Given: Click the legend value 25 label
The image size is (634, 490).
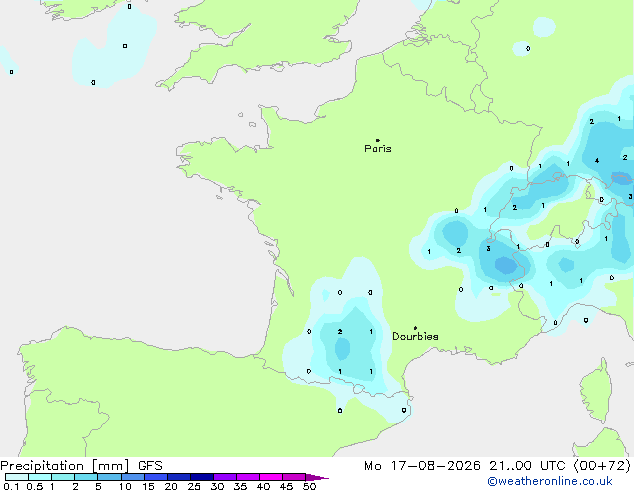Looking at the screenshot, I should click(194, 486).
